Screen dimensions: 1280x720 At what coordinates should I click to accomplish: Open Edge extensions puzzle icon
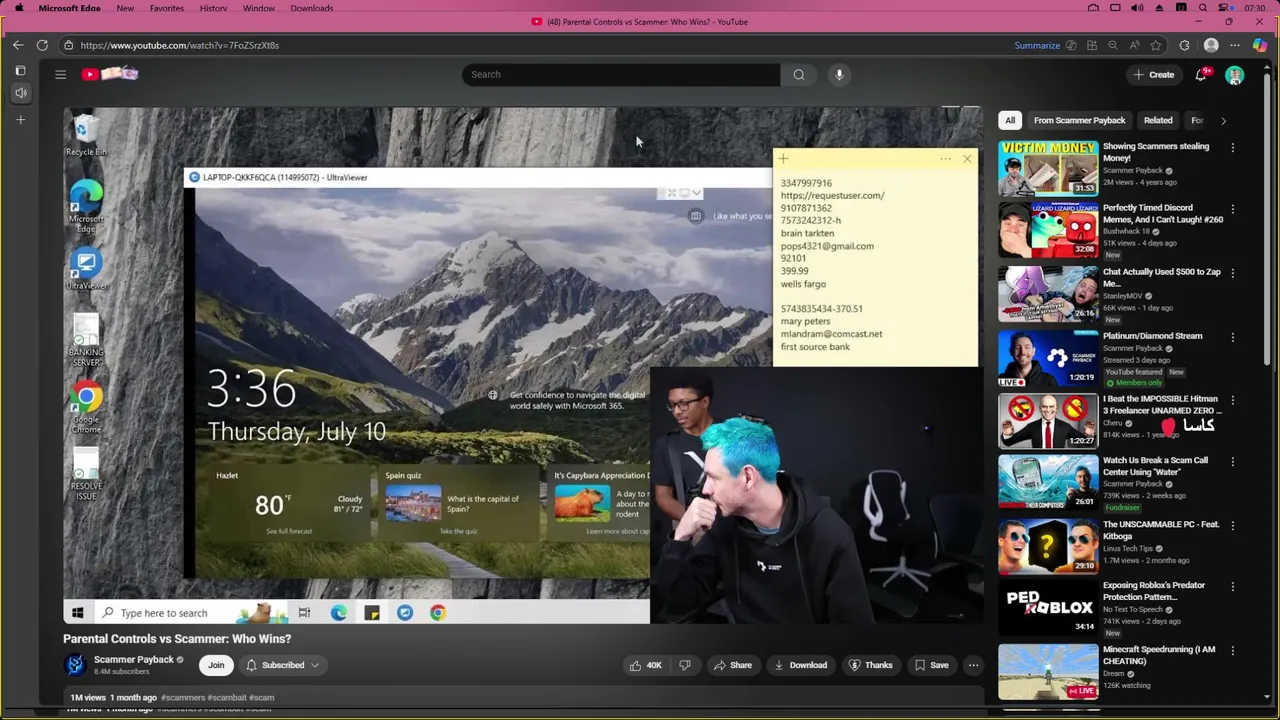pyautogui.click(x=1184, y=45)
